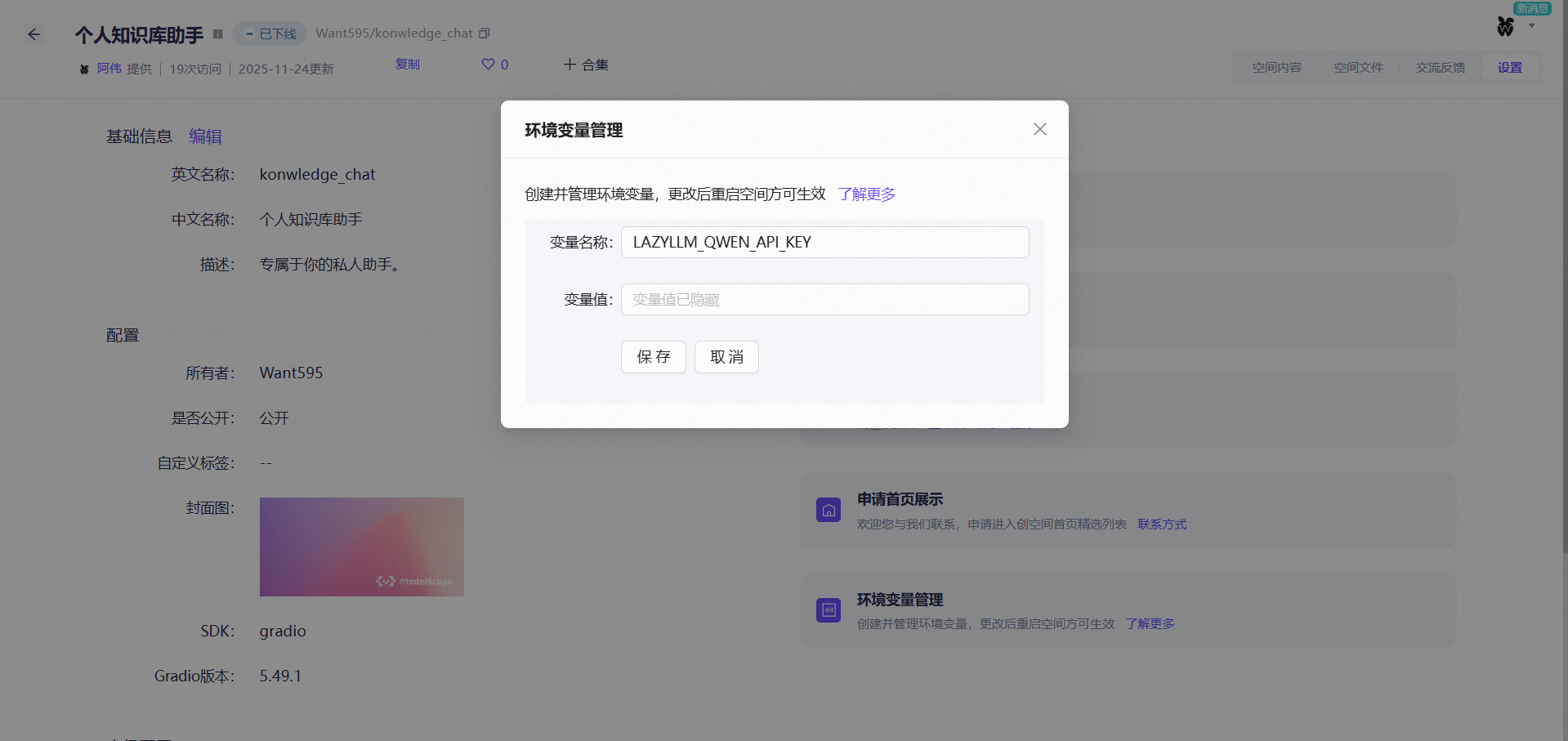The width and height of the screenshot is (1568, 741).
Task: Click the hidden 变量值 input field
Action: click(x=824, y=299)
